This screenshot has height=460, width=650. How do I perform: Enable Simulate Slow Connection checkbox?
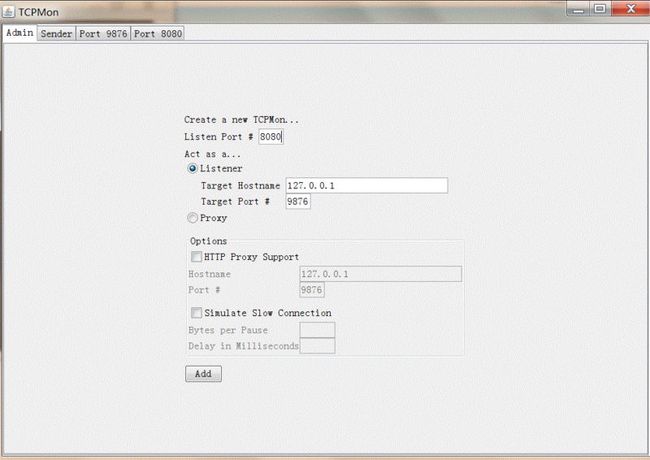pos(196,312)
